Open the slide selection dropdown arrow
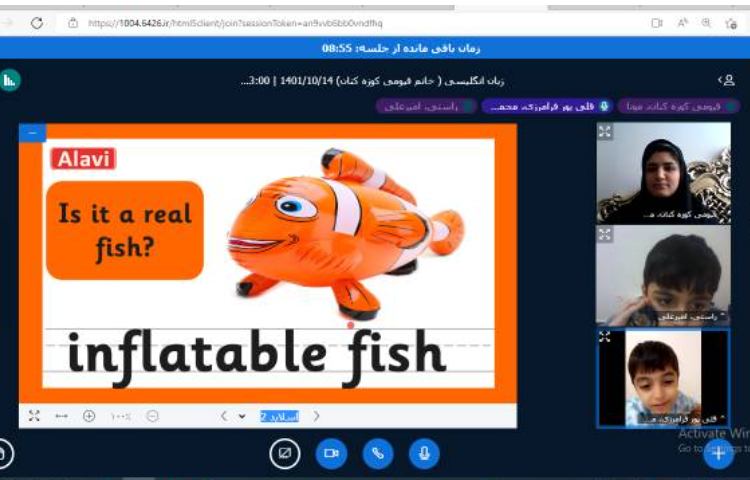 point(242,416)
